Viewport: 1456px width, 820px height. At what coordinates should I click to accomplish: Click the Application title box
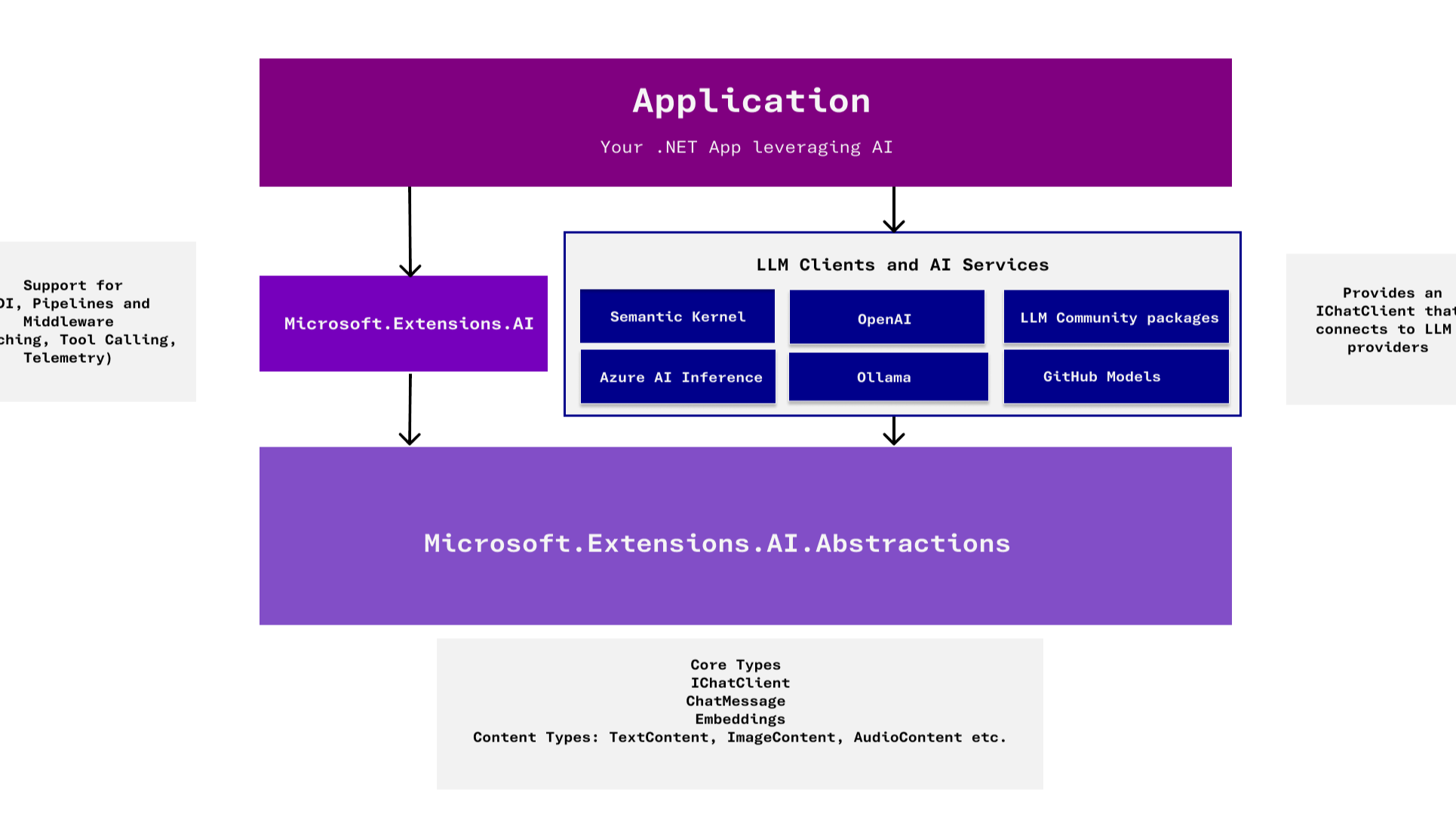click(x=745, y=122)
